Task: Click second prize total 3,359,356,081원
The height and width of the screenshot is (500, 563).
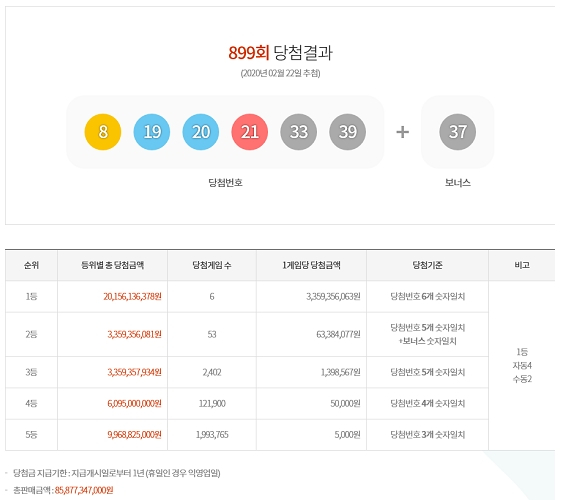Action: [135, 335]
